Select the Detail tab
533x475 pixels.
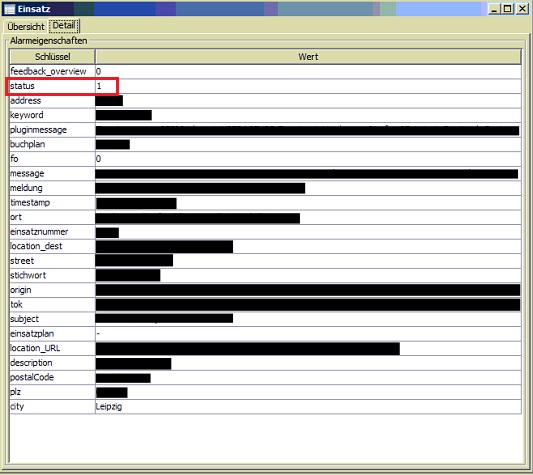[64, 26]
